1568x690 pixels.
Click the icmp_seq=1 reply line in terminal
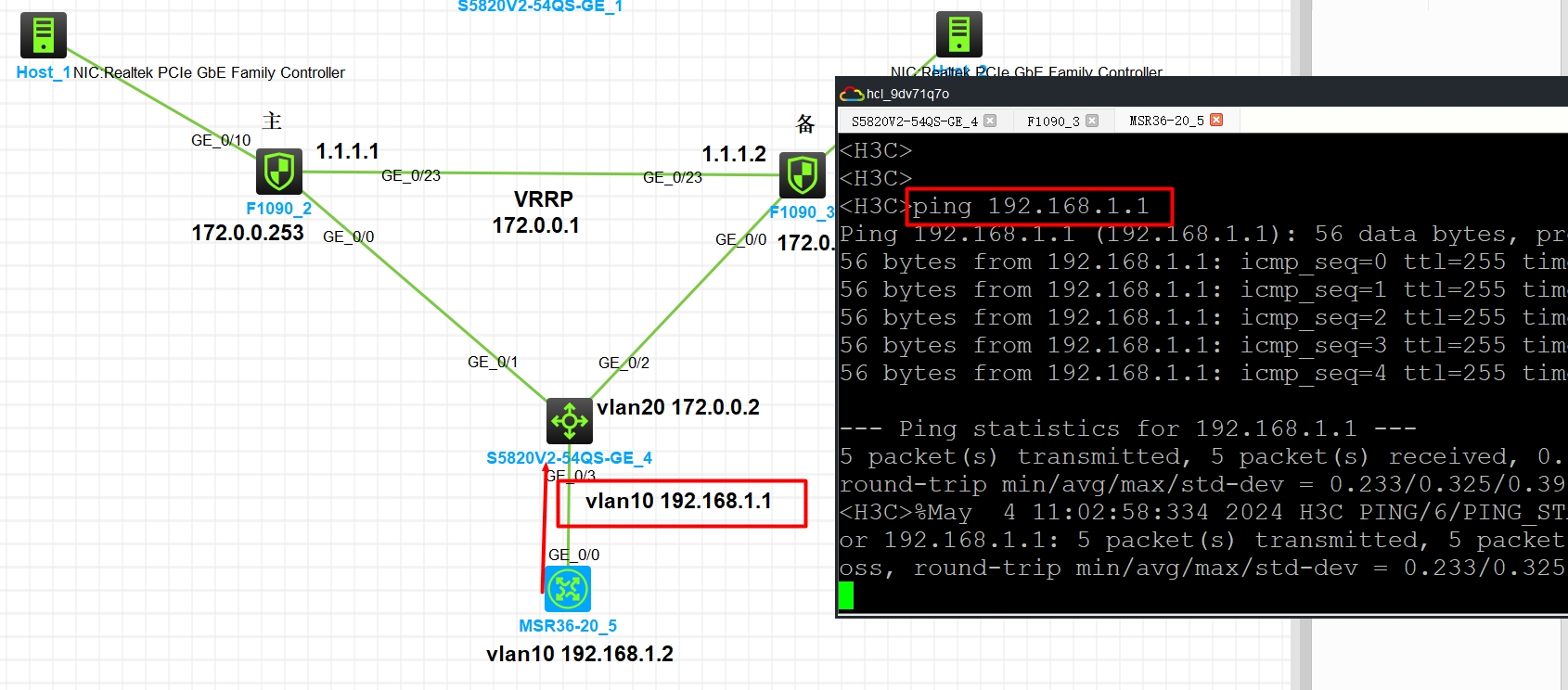pyautogui.click(x=1203, y=289)
